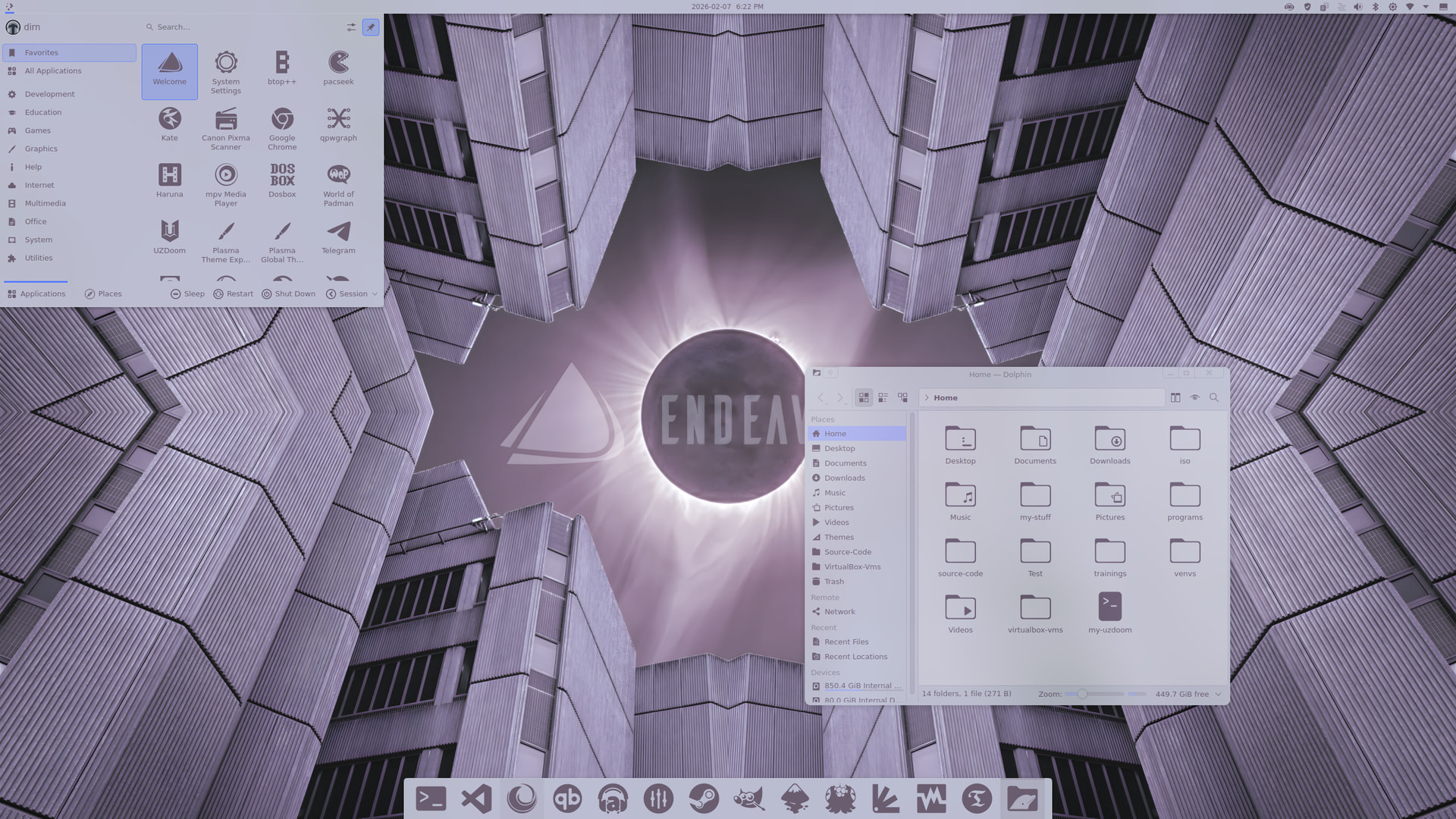1456x819 pixels.
Task: Expand the breadcrumb chevron before Home
Action: click(927, 397)
